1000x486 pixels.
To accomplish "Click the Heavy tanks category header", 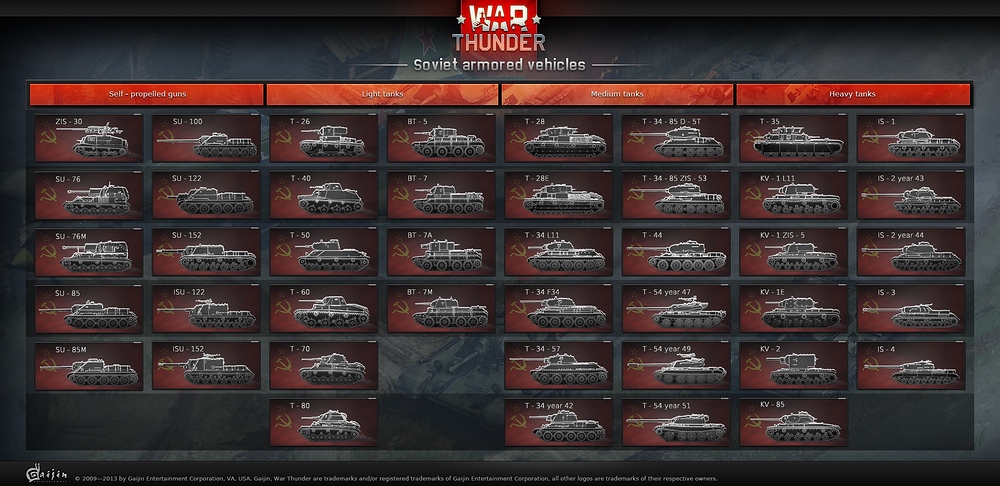I will (x=853, y=94).
